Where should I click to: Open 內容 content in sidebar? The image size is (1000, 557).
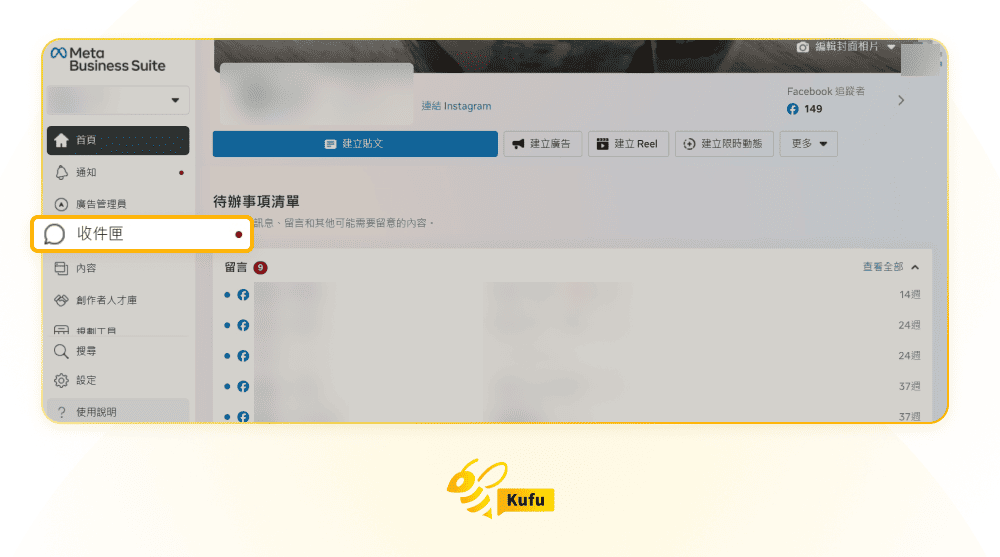pos(118,268)
